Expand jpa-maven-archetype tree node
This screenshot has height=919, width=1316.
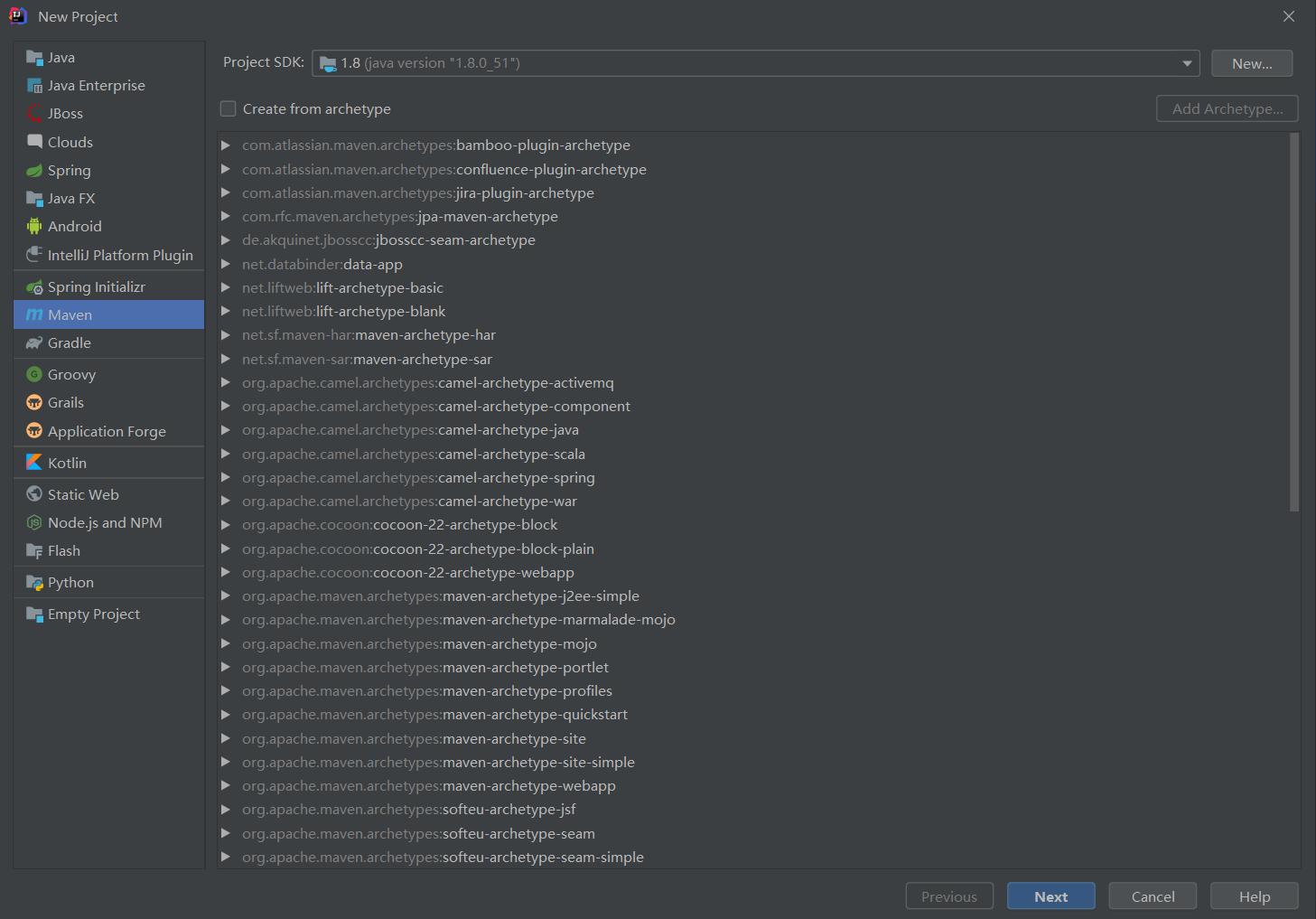(226, 217)
